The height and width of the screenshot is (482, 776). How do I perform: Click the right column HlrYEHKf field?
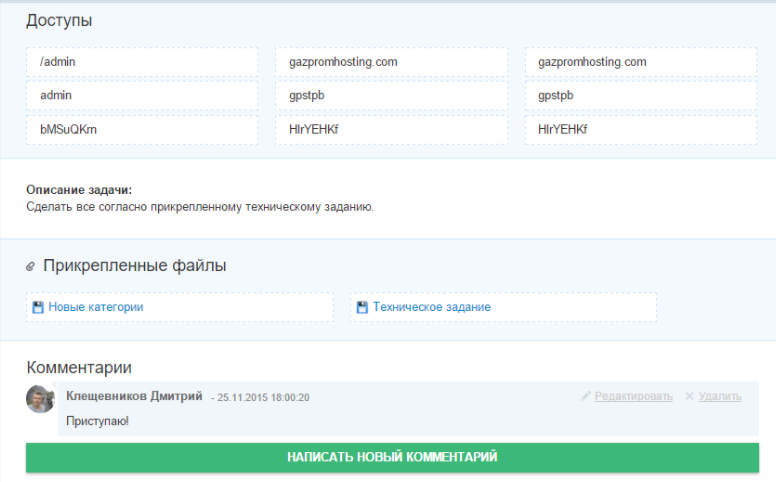(x=641, y=130)
